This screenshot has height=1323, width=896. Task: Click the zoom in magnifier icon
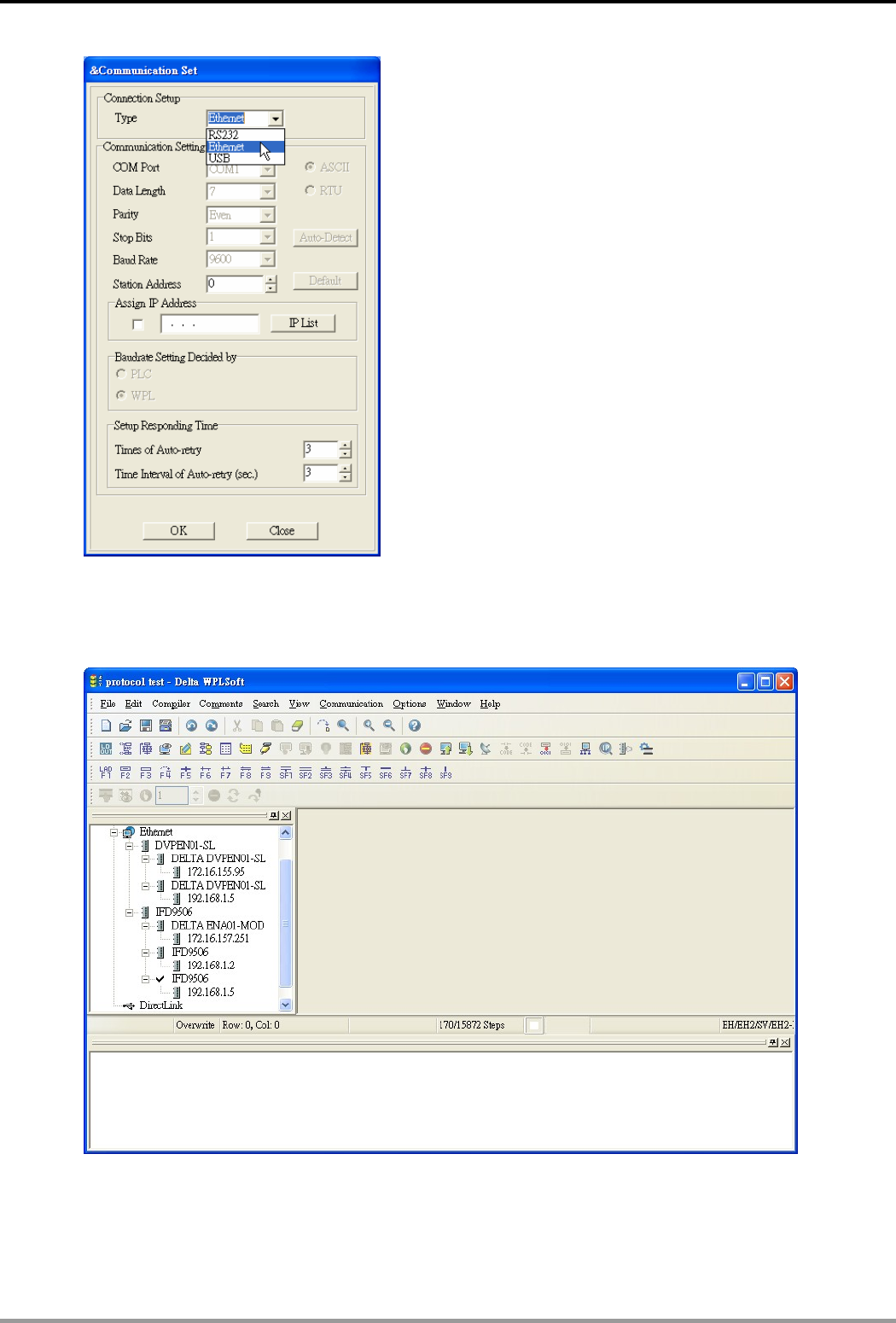click(369, 726)
